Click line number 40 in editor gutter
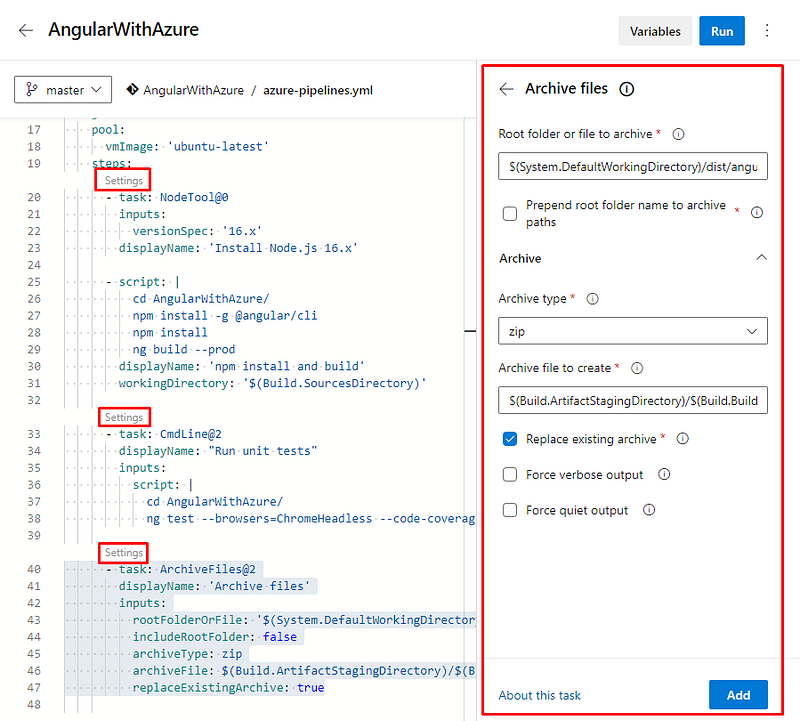 click(34, 569)
